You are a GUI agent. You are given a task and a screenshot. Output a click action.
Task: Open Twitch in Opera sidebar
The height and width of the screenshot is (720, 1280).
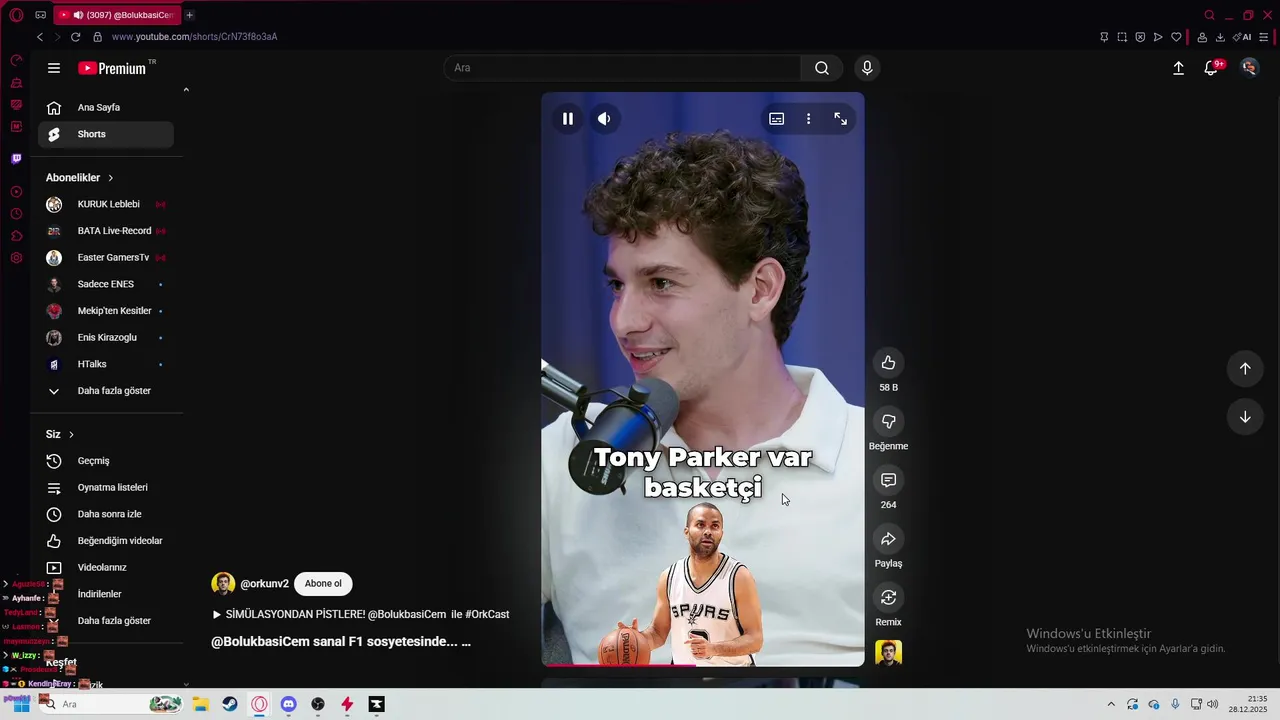coord(16,159)
